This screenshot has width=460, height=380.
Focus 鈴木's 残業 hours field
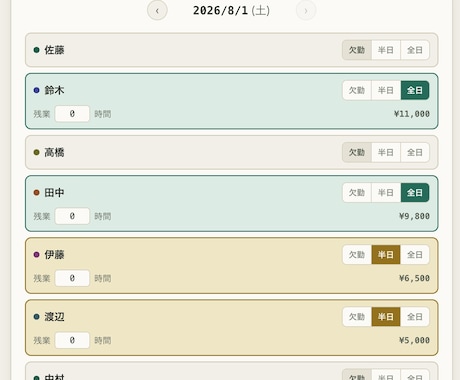point(72,114)
